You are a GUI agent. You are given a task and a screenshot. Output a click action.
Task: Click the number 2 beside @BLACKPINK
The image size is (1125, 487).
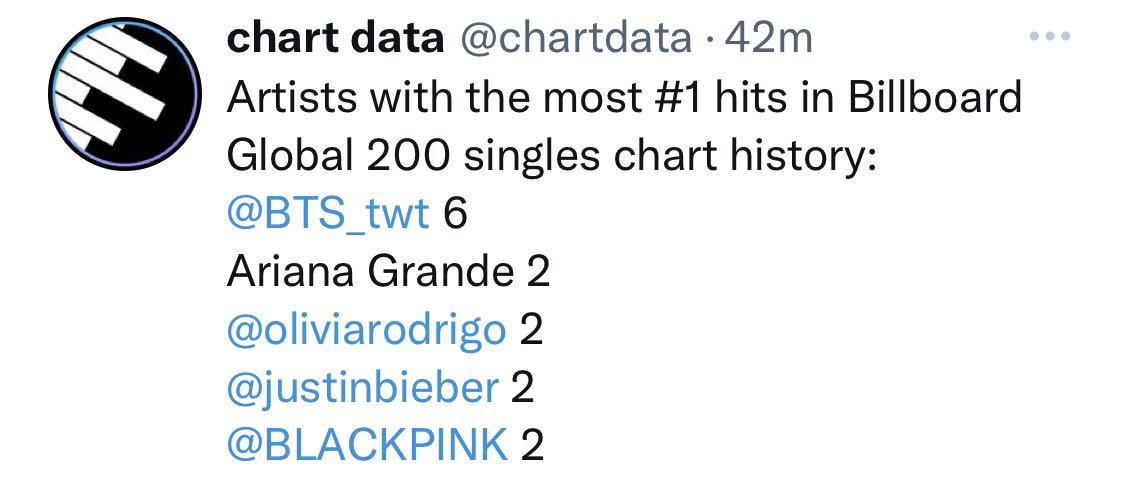pos(532,445)
